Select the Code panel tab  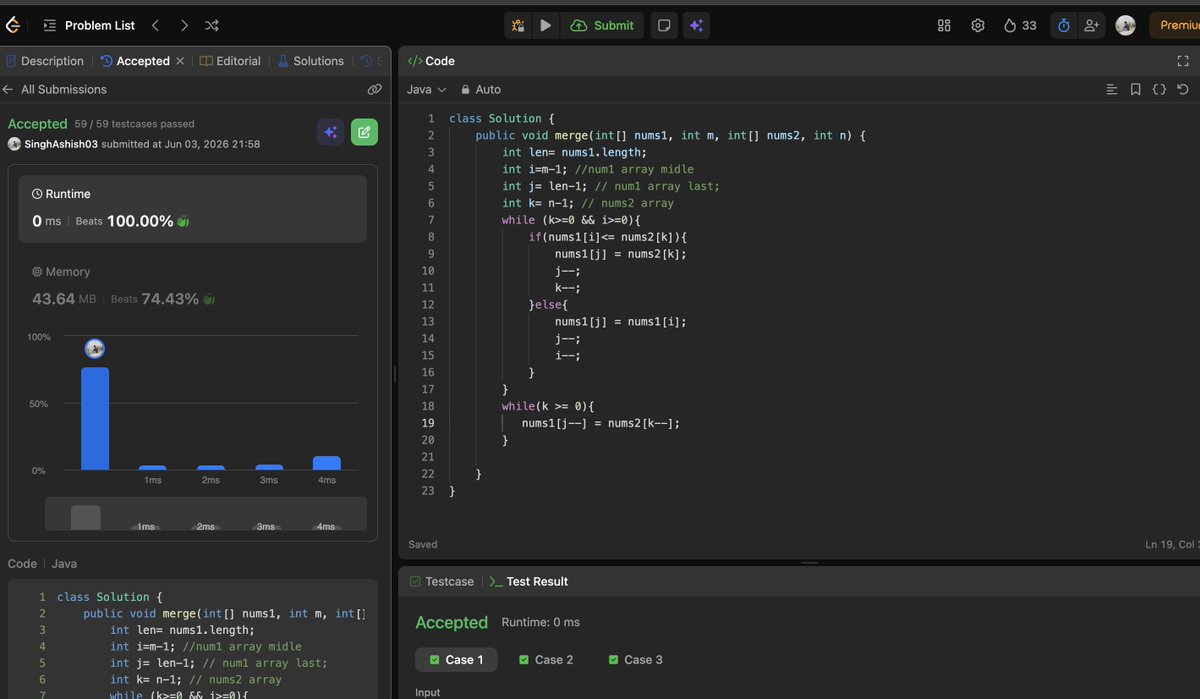[x=431, y=61]
